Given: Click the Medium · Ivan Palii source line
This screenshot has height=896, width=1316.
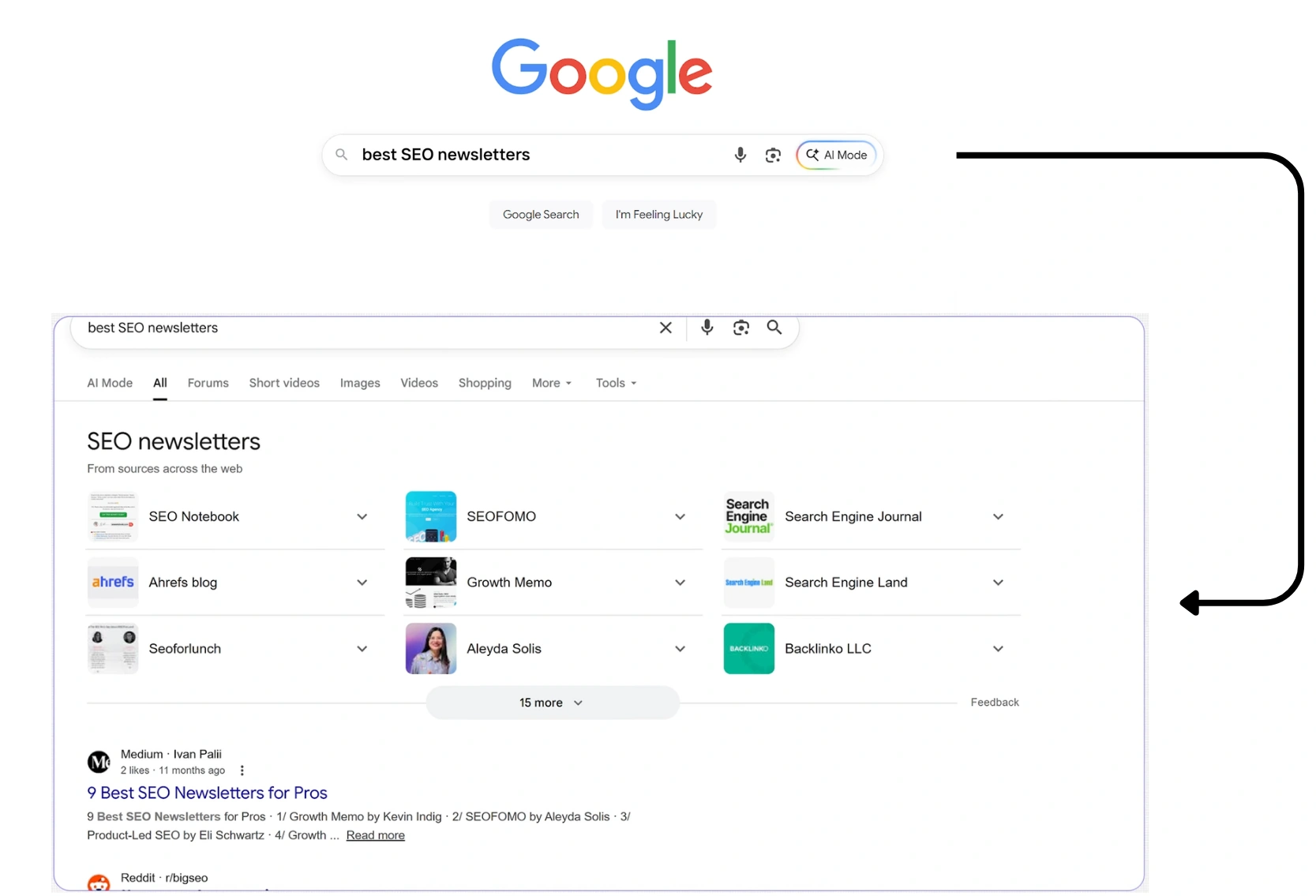Looking at the screenshot, I should coord(171,755).
